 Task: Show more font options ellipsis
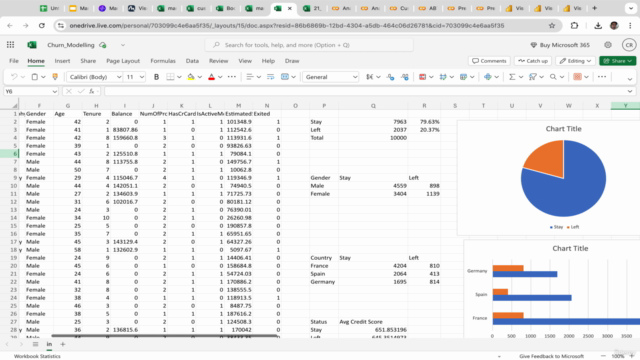coord(231,77)
